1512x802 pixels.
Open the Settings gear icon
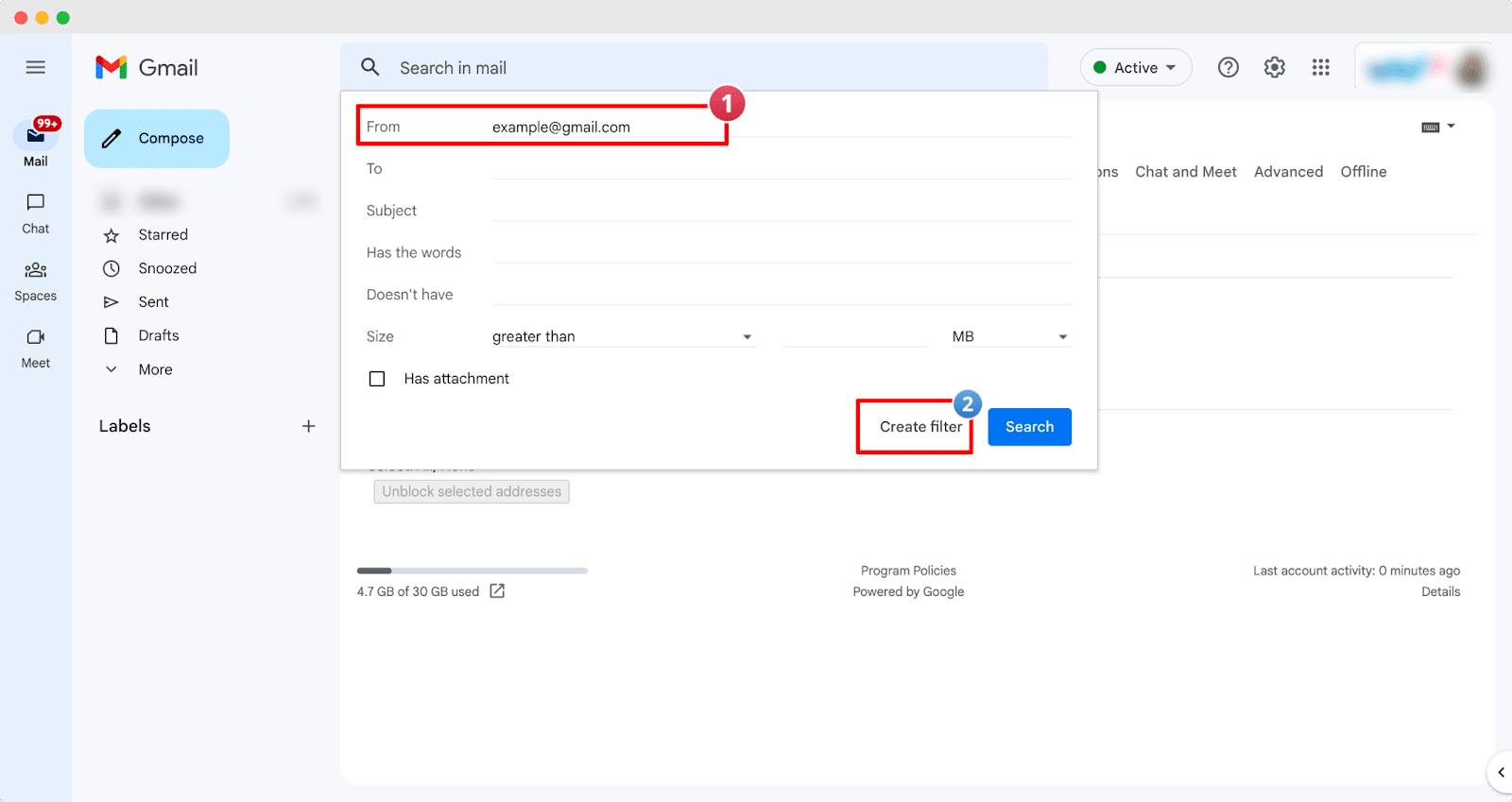click(x=1275, y=67)
